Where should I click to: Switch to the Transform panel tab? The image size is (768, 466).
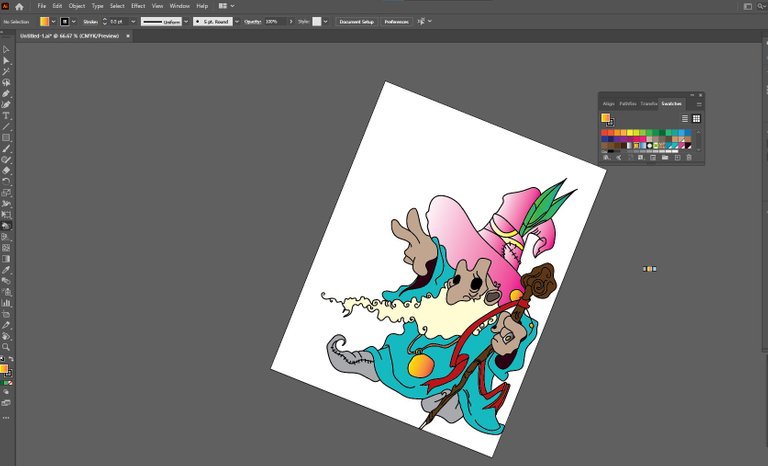648,104
